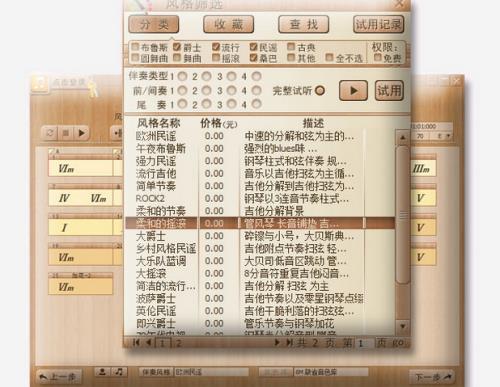Screen dimensions: 500x387
Task: Click the user icon at bottom
Action: click(x=103, y=371)
